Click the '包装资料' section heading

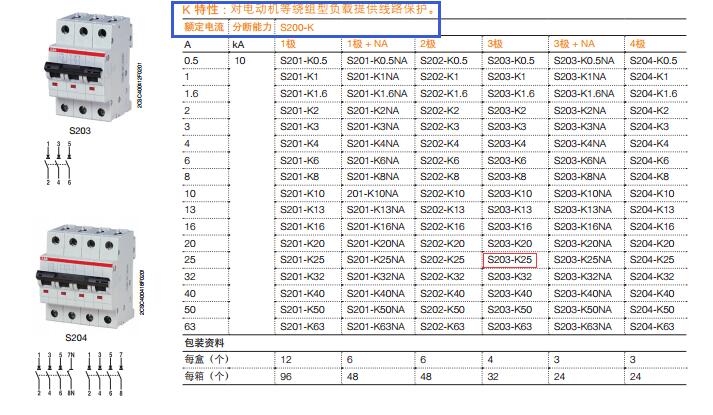click(x=204, y=343)
